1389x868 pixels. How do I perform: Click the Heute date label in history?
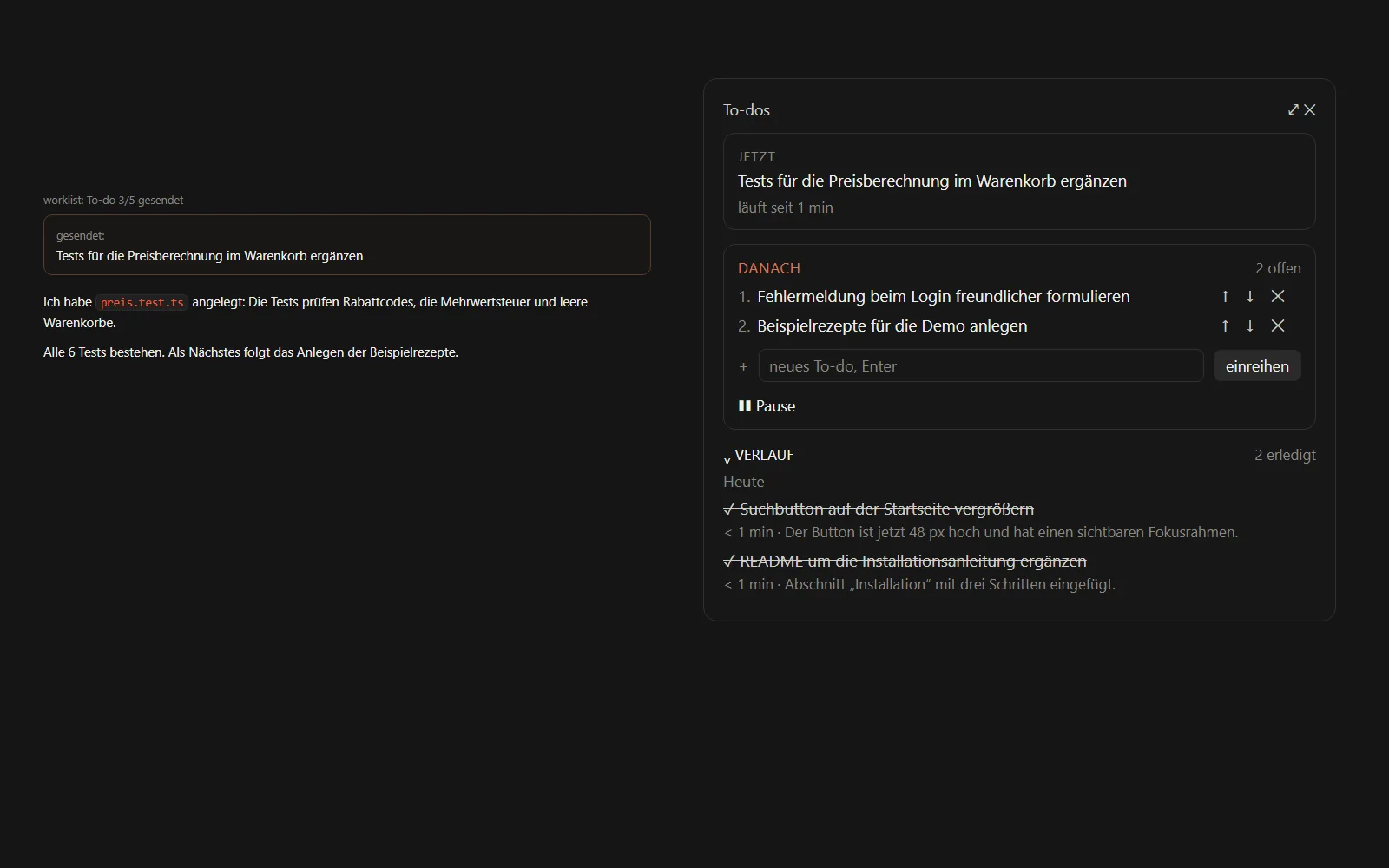click(x=744, y=482)
